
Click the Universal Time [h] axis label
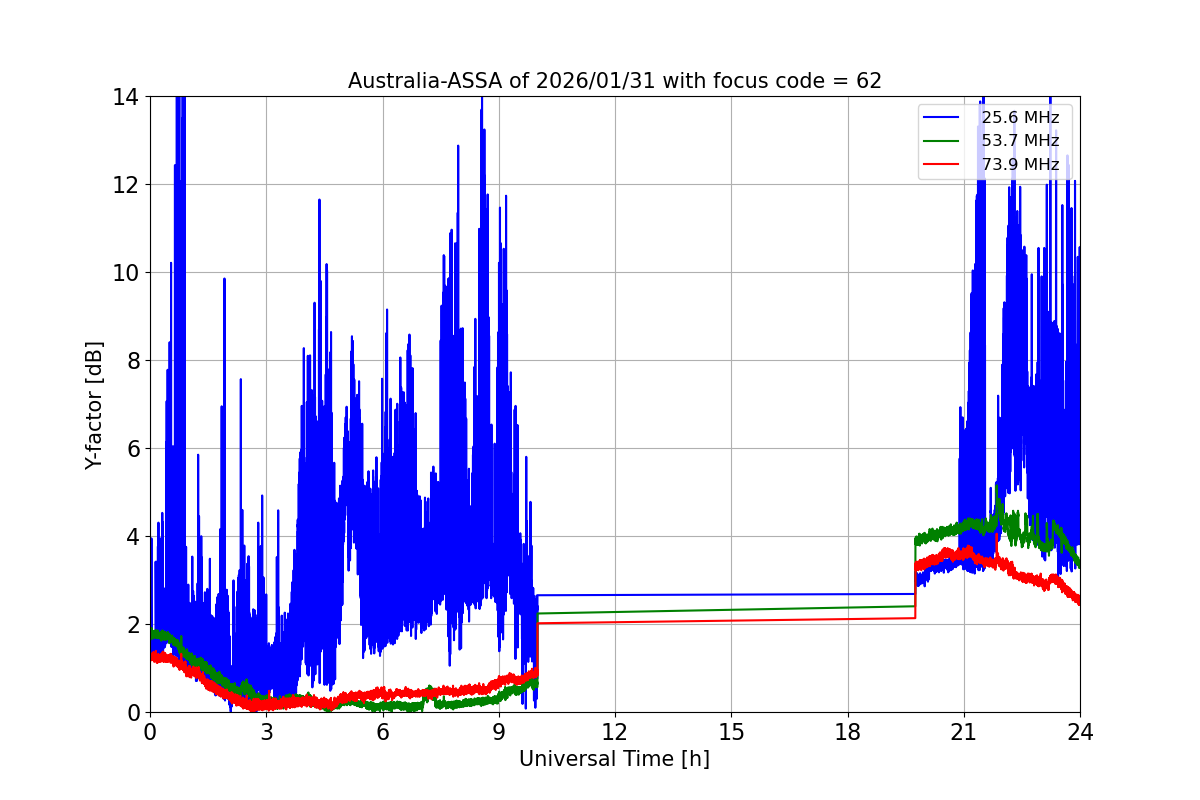click(614, 759)
